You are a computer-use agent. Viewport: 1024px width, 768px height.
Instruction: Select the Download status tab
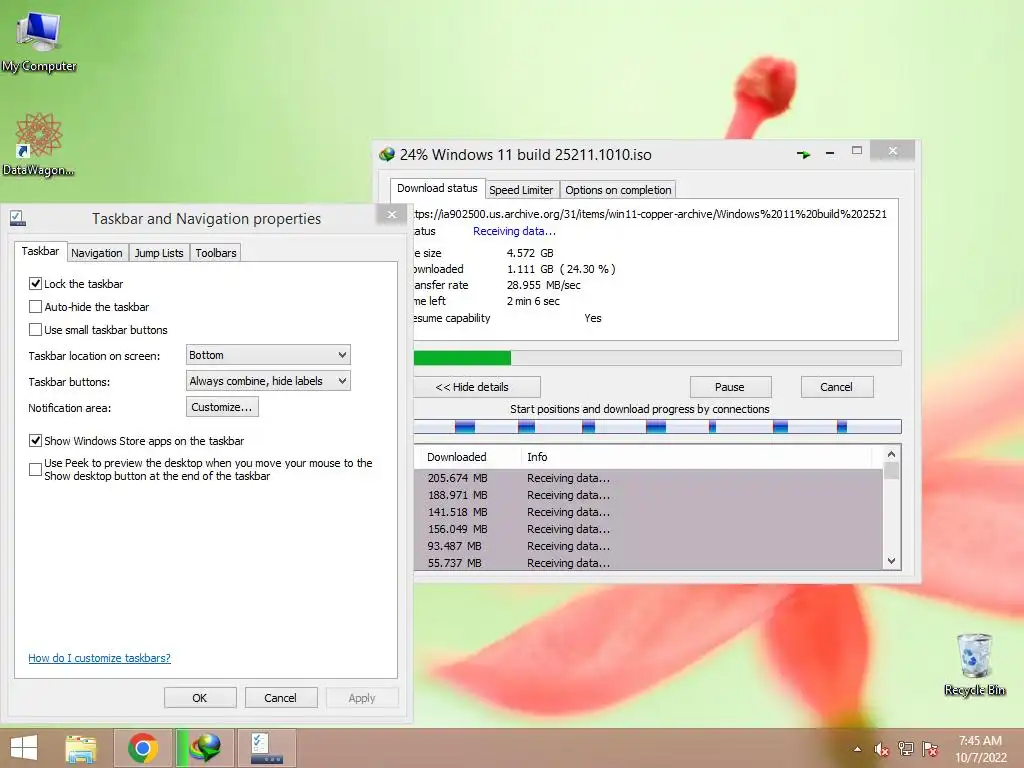[437, 188]
